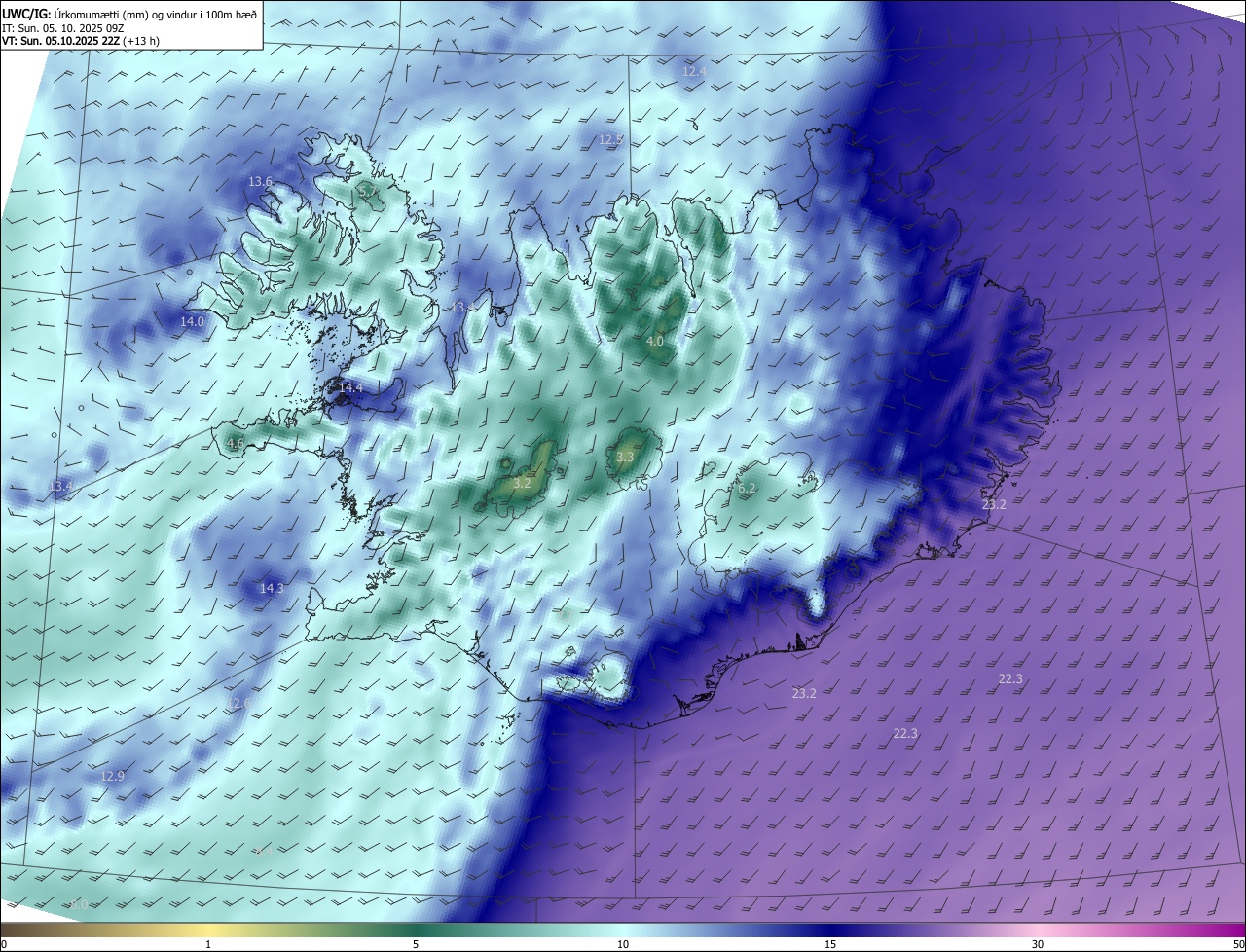Click the map value label '13.6'
This screenshot has width=1246, height=952.
tap(260, 182)
